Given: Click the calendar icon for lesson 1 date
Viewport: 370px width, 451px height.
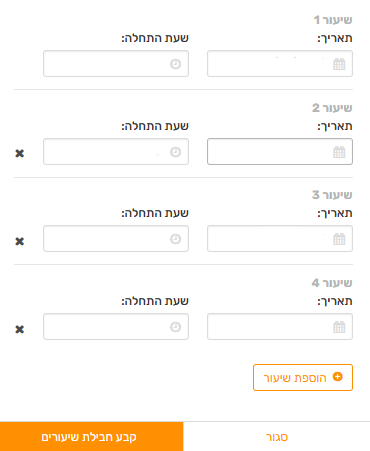Looking at the screenshot, I should [x=339, y=64].
